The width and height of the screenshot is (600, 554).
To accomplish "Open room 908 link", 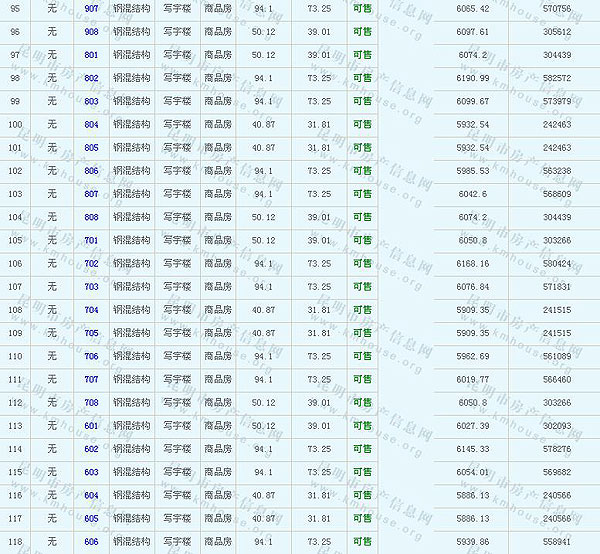I will [x=91, y=31].
